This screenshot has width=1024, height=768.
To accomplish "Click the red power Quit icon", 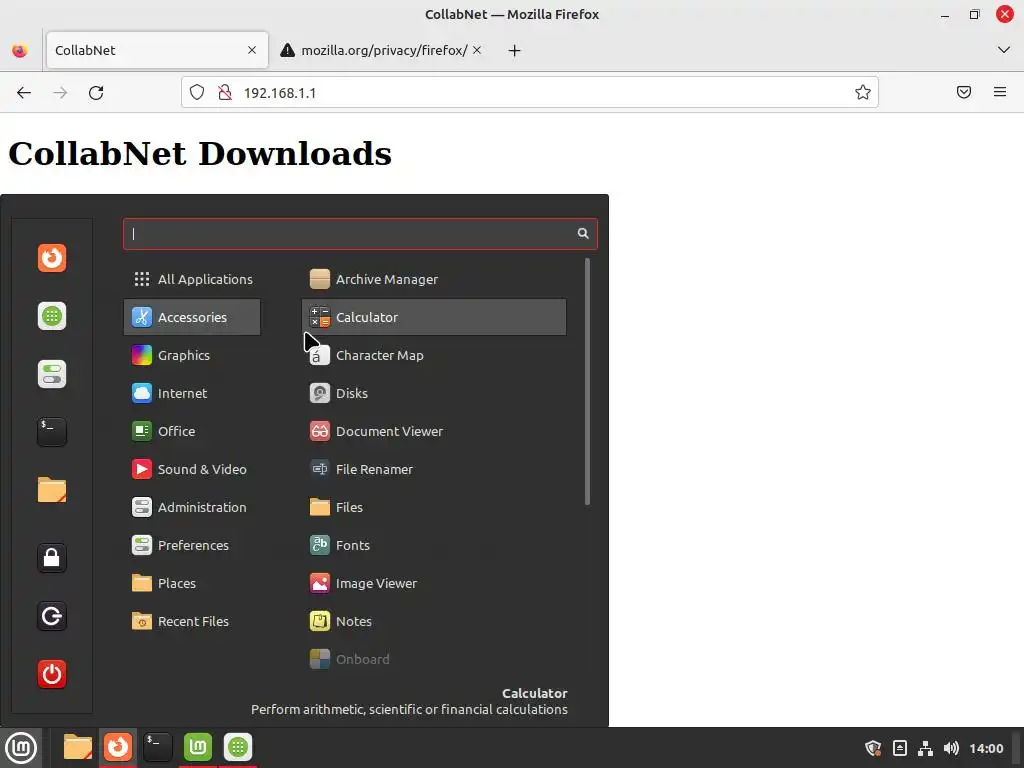I will [x=52, y=674].
